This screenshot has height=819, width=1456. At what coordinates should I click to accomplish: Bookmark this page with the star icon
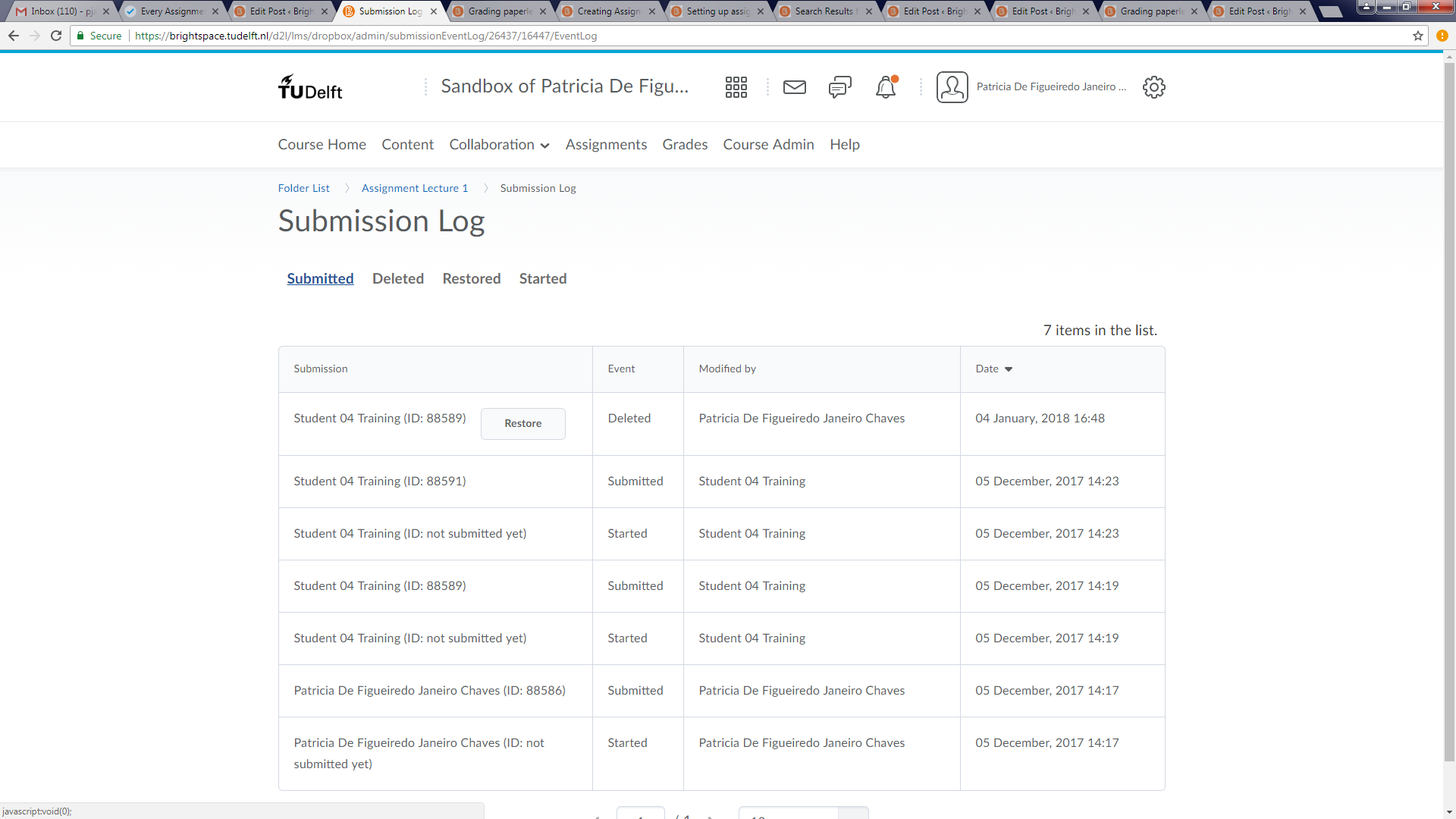tap(1417, 36)
